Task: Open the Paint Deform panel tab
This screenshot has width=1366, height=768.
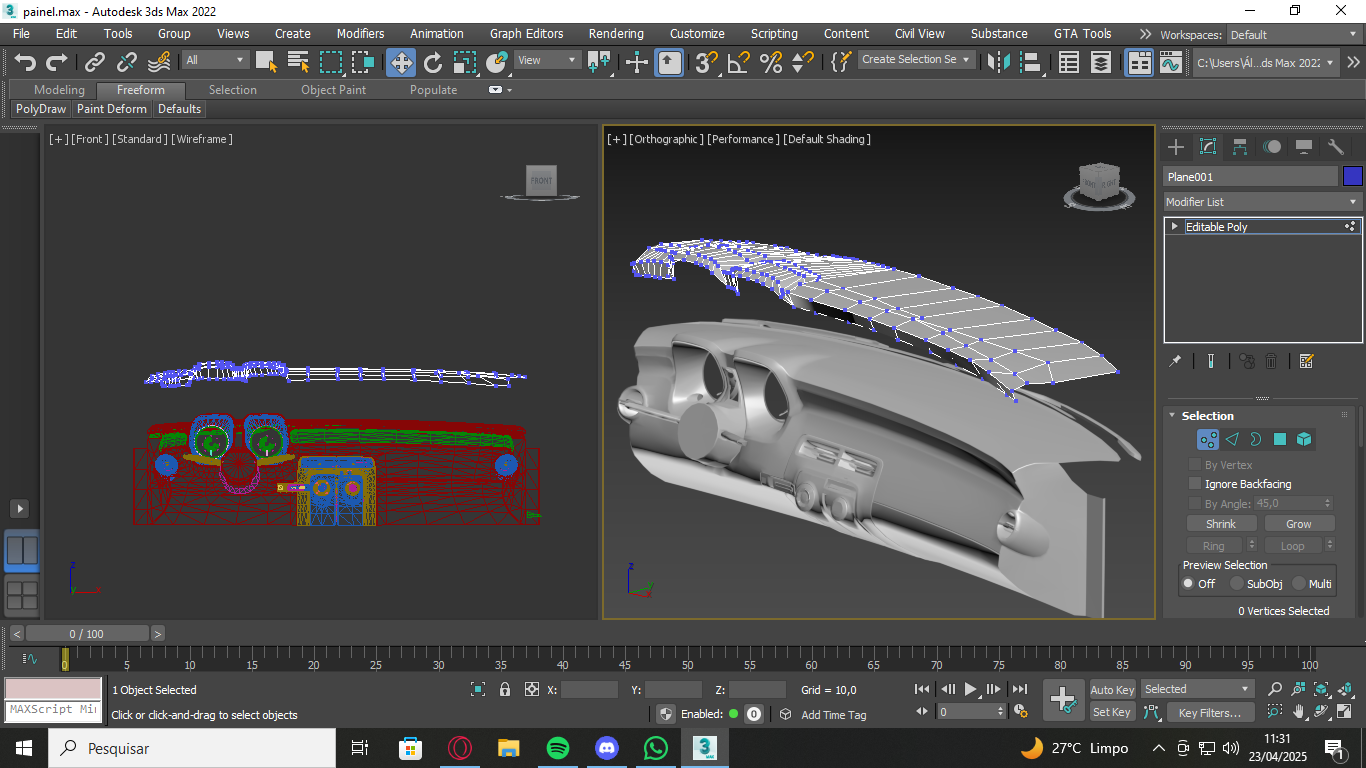Action: [x=112, y=109]
